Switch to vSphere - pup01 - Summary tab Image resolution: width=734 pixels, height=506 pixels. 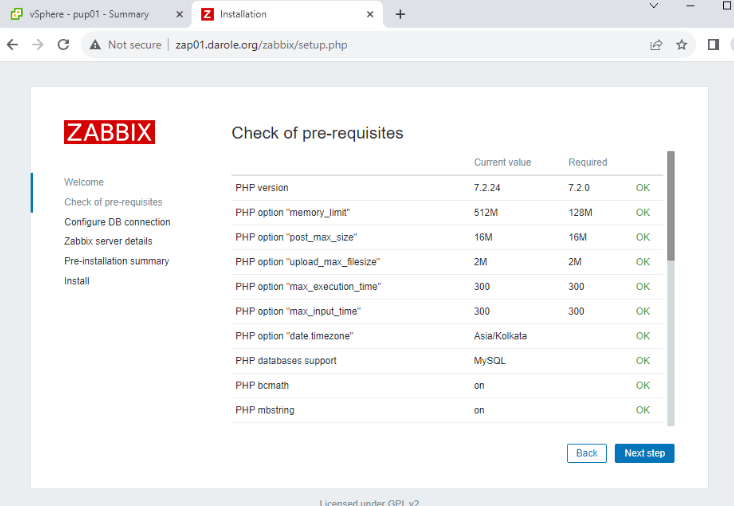pos(94,15)
